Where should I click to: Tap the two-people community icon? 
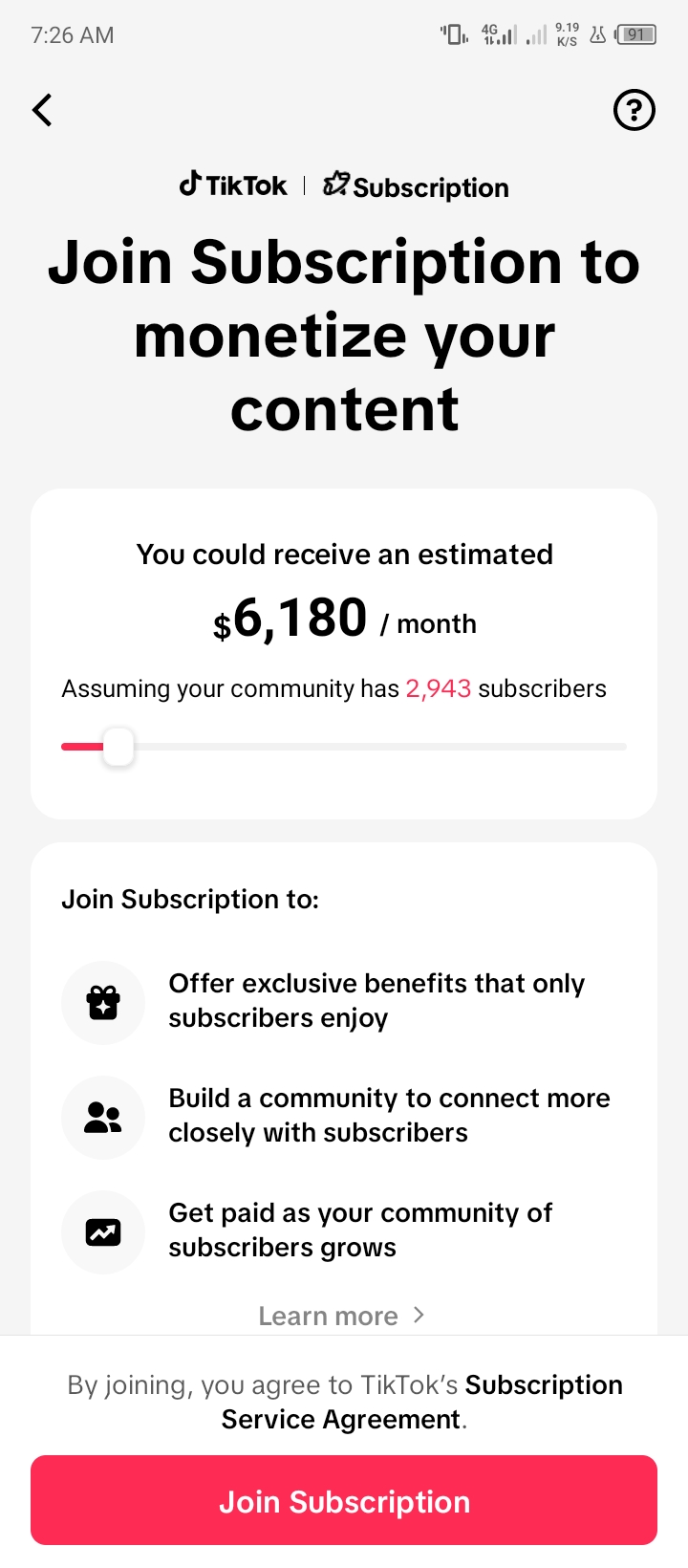click(103, 1118)
